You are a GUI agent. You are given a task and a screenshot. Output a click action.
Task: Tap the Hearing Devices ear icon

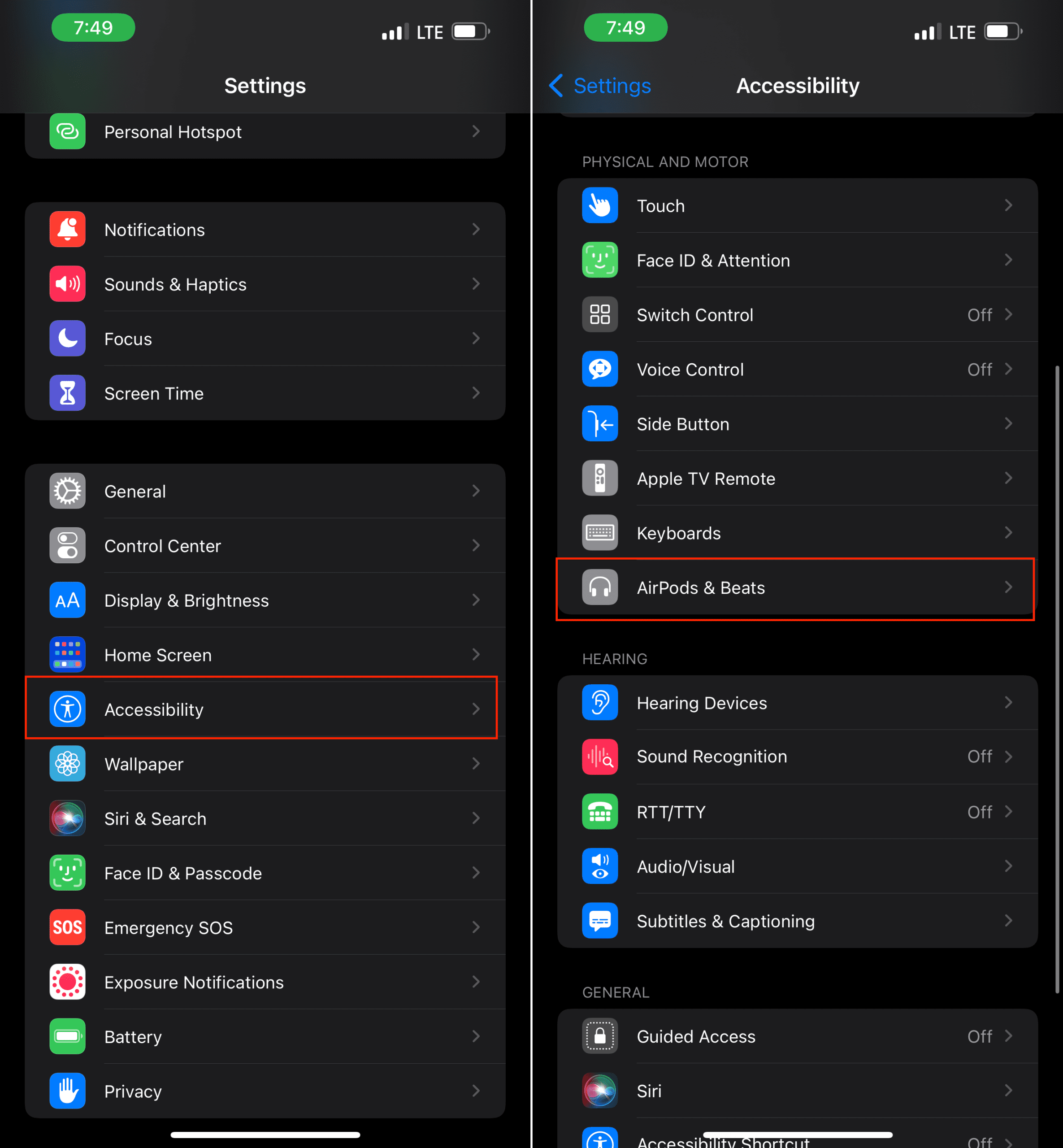[600, 703]
